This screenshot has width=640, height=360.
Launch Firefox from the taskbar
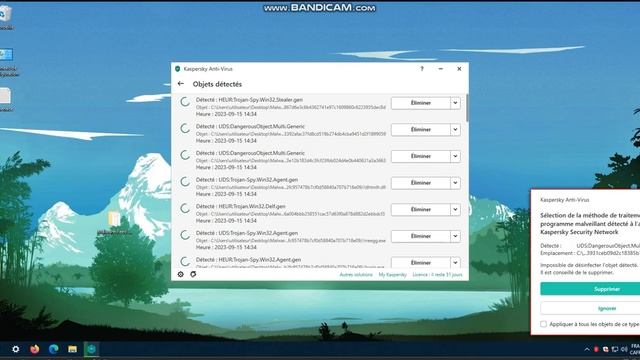pyautogui.click(x=35, y=349)
